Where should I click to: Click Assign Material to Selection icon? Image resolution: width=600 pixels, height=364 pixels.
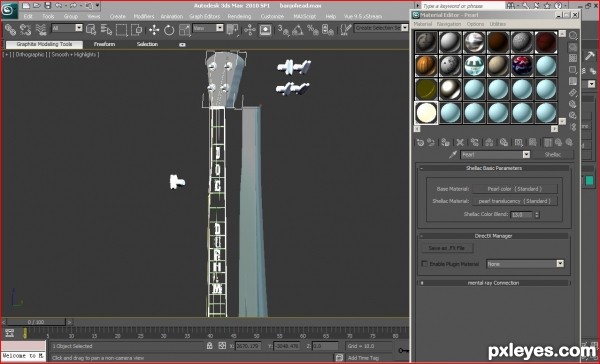click(445, 143)
